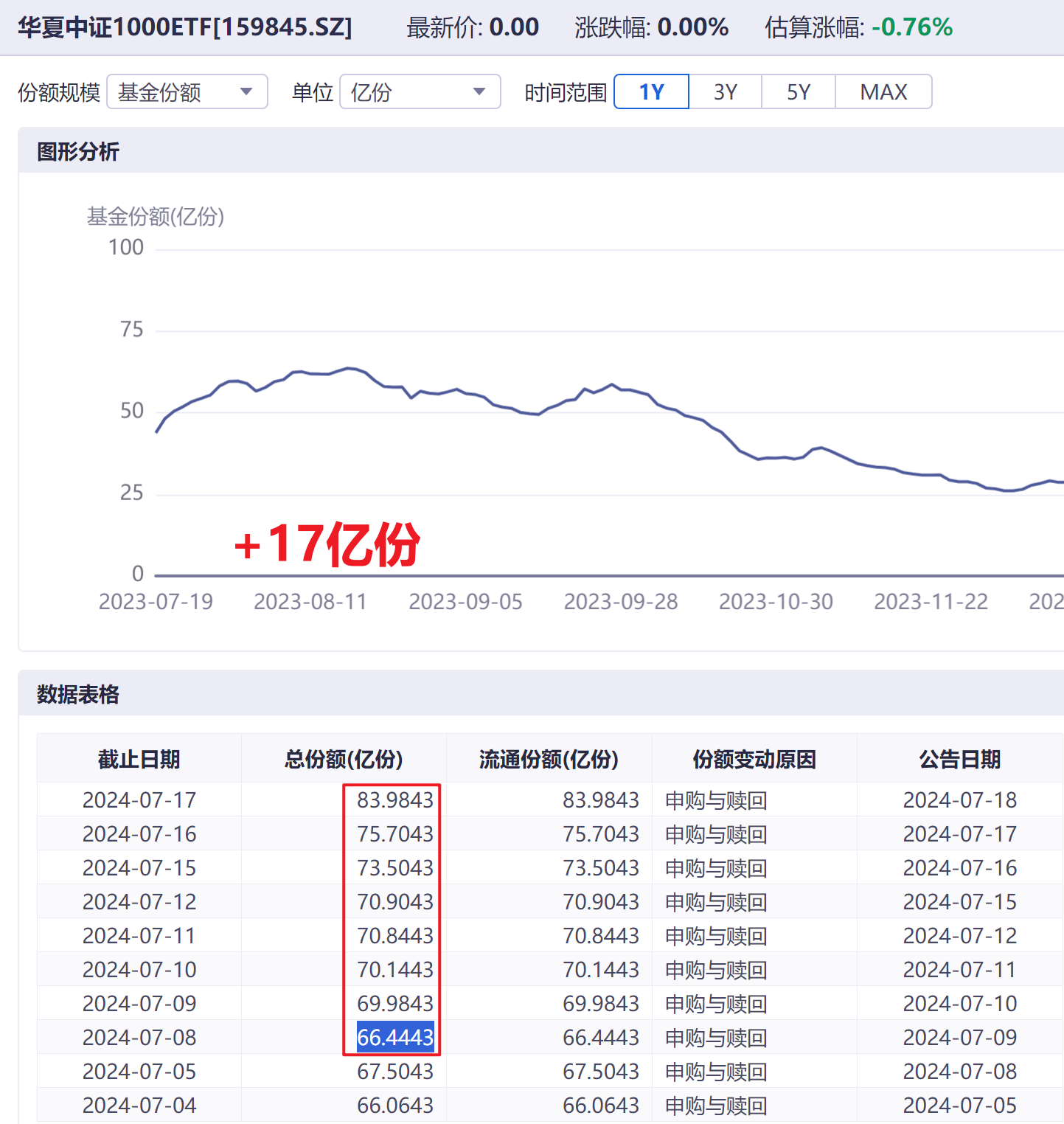Click the 数据表格 section header
Screen dimensions: 1064x1124
point(78,694)
